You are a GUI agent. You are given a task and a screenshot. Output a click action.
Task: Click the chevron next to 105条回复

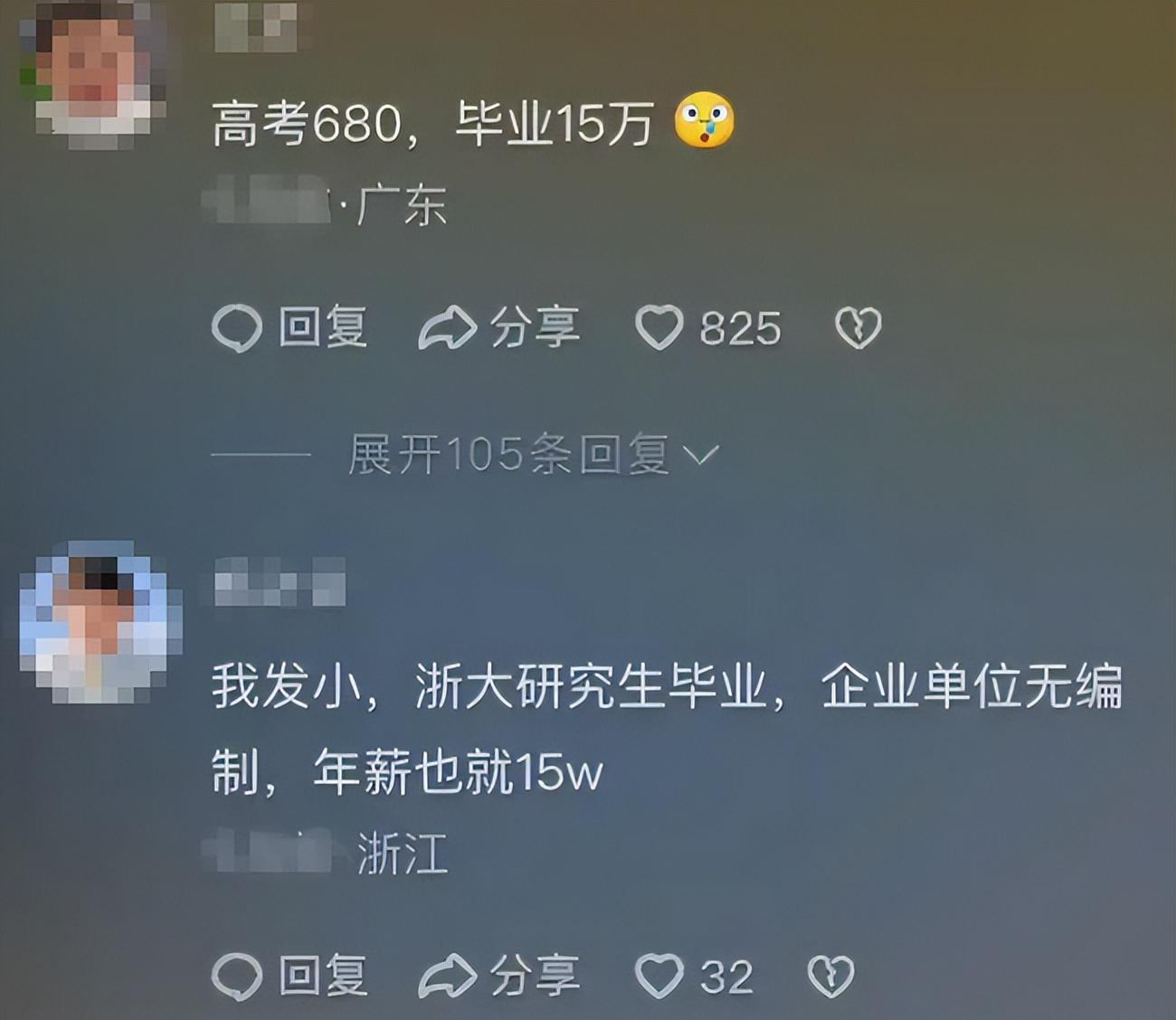(x=701, y=455)
